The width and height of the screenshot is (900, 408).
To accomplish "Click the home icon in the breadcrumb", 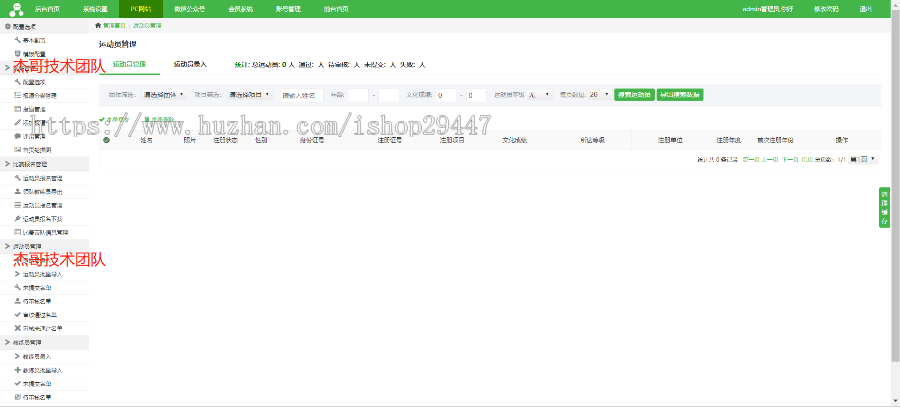I will pos(97,25).
